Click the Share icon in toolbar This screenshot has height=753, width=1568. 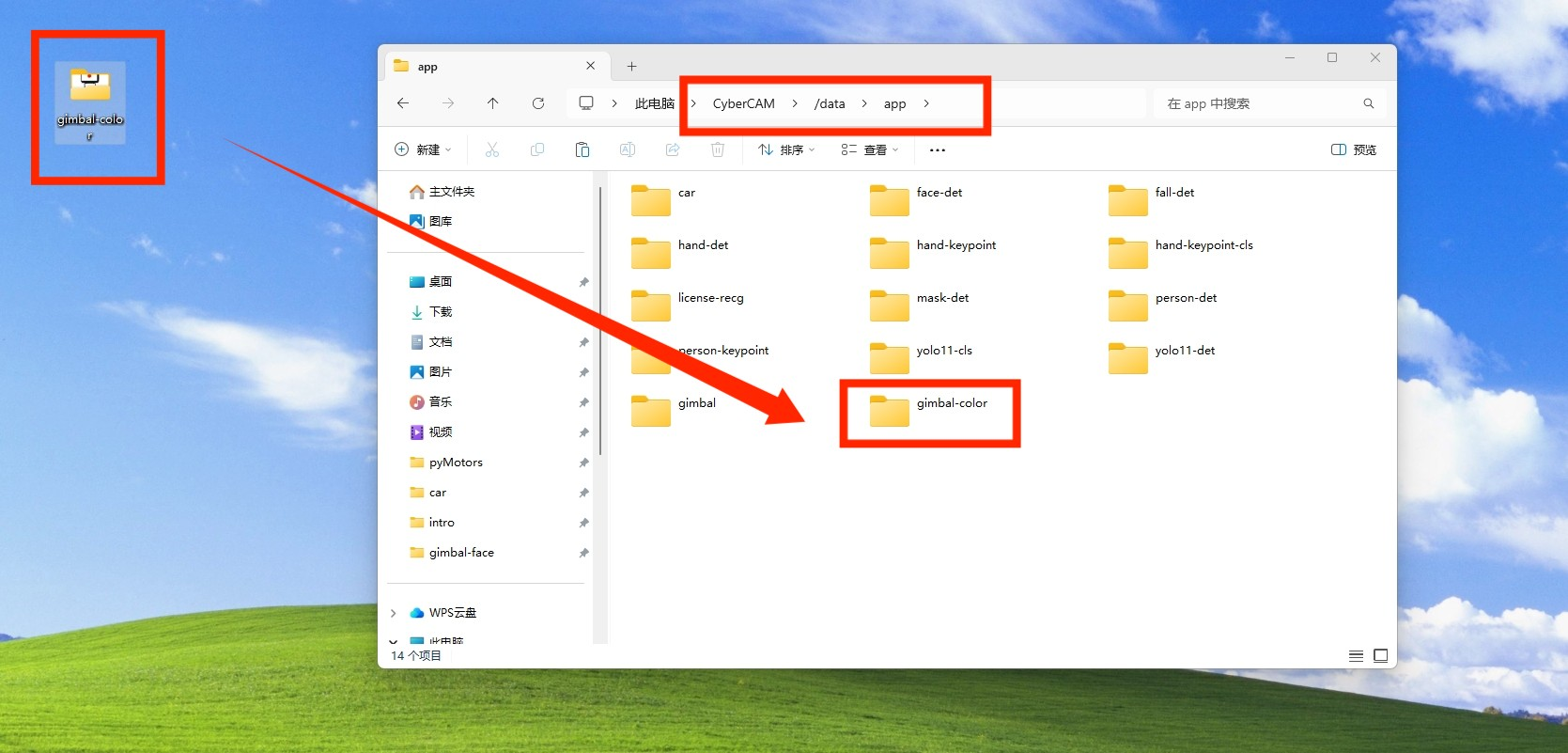[x=673, y=149]
